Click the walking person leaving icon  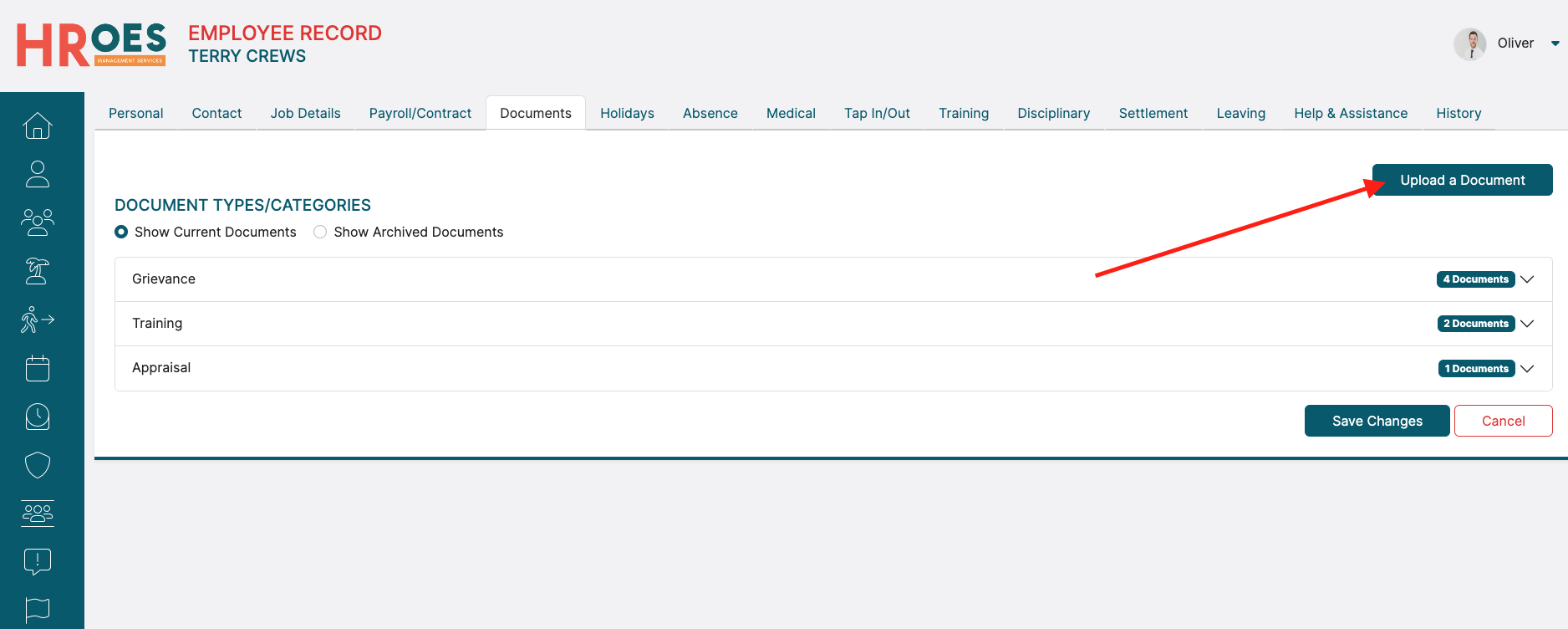tap(38, 320)
